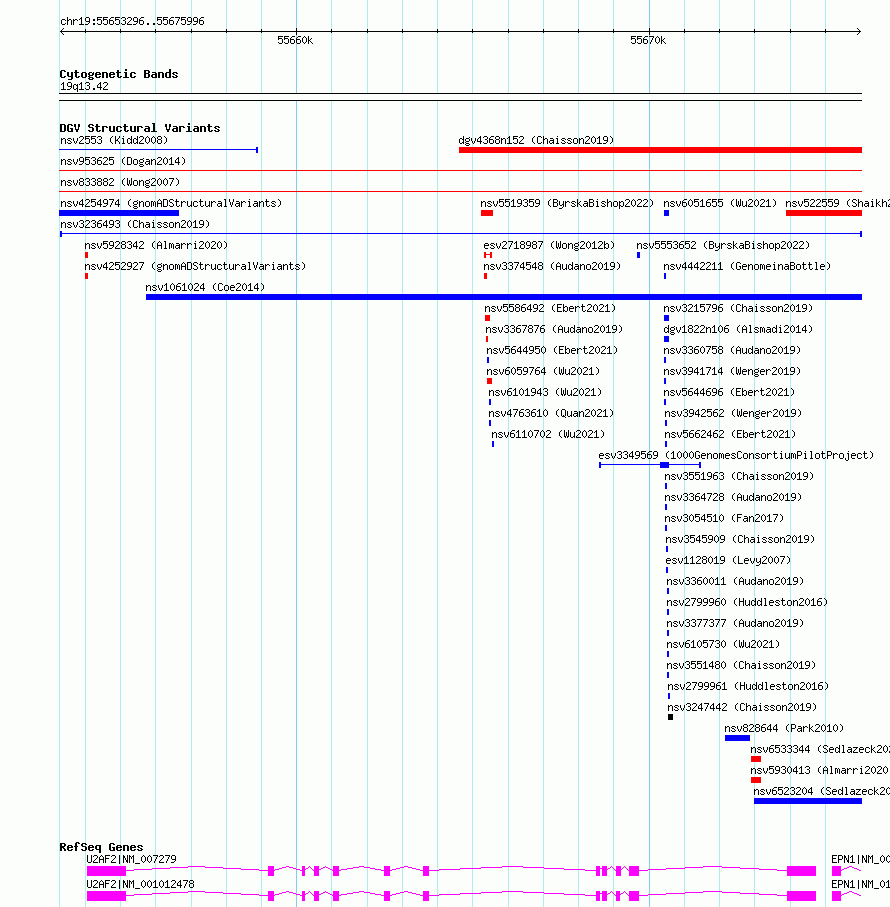Open nsv6101943 (Wu2021) label
The width and height of the screenshot is (890, 907).
tap(545, 392)
